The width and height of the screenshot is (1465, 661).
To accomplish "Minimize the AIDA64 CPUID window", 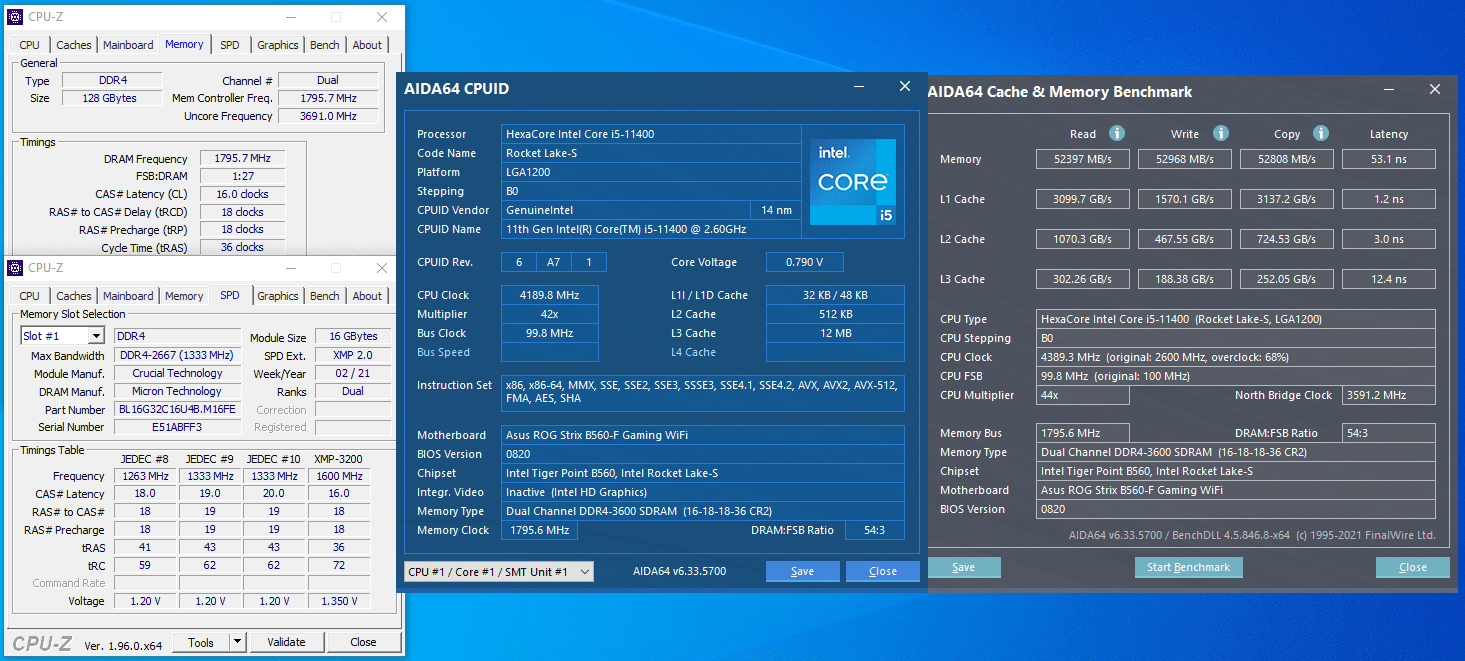I will [x=860, y=87].
